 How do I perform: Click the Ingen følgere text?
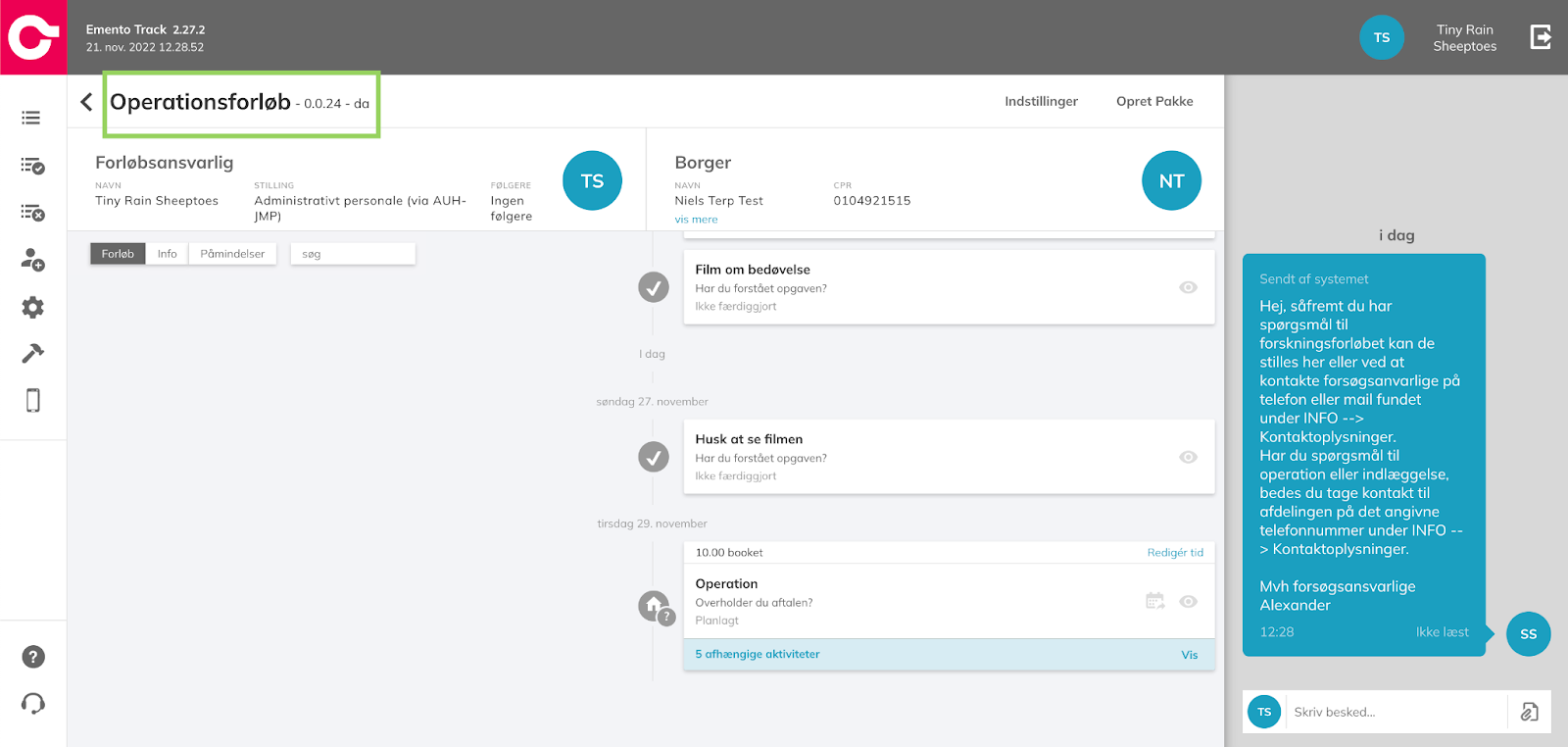point(512,208)
